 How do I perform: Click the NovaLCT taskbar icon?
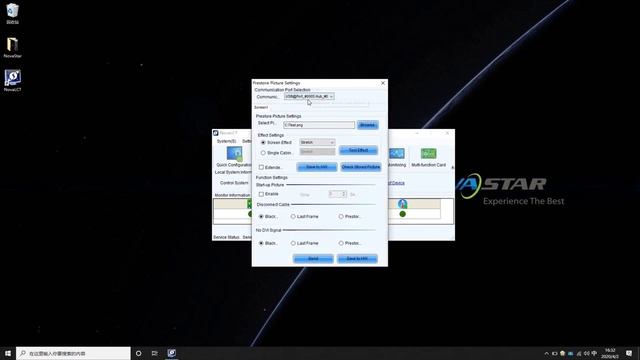(x=172, y=353)
